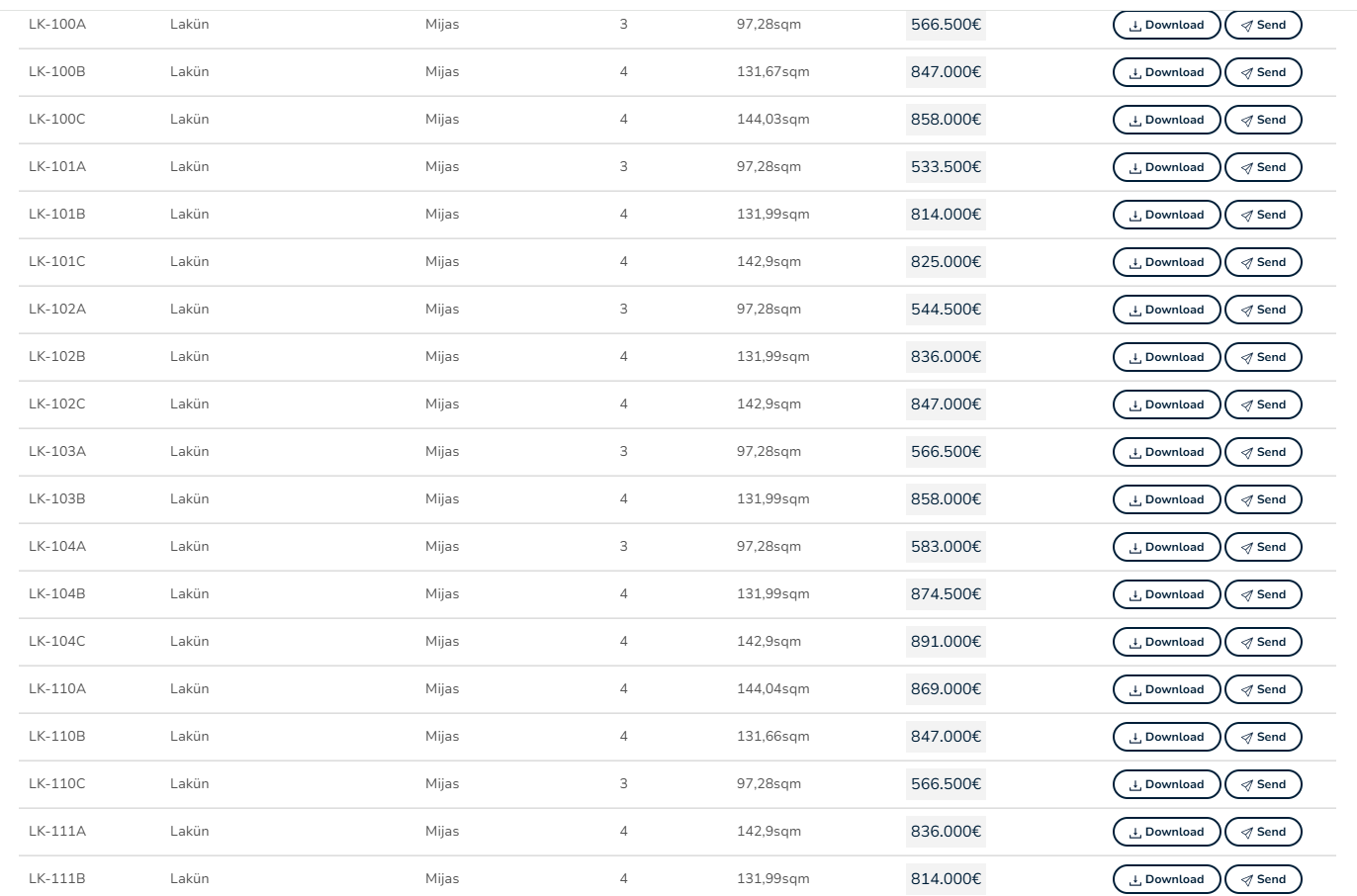Click paper-plane send icon for LK-100B

coord(1247,73)
